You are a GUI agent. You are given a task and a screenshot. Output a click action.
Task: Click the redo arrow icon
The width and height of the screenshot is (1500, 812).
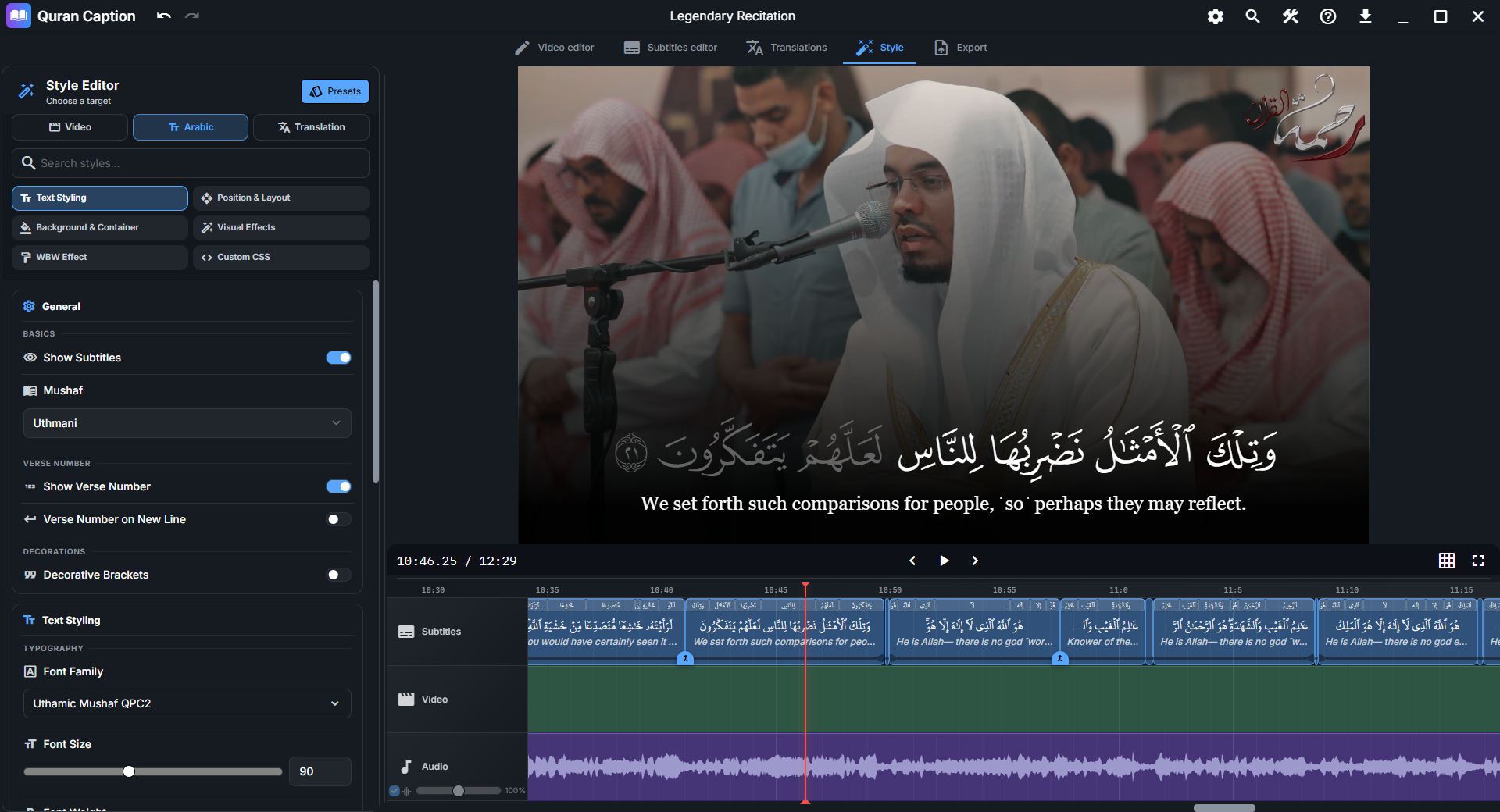[x=192, y=16]
